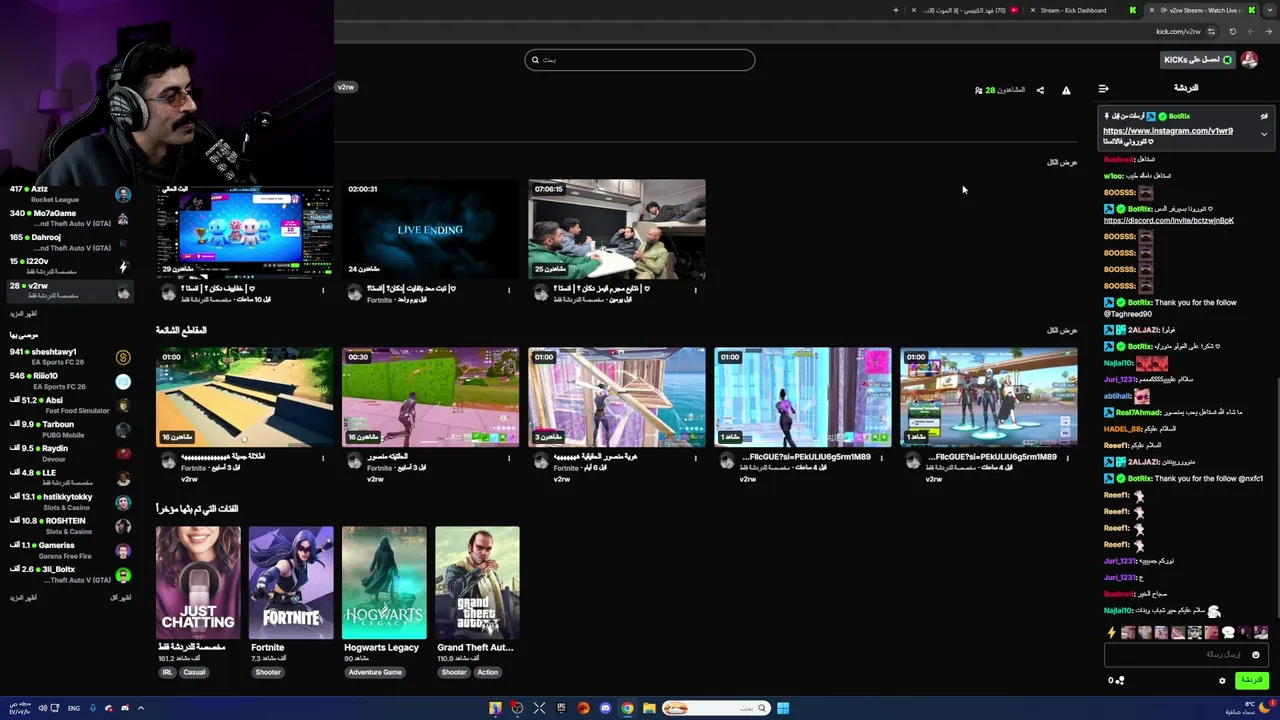The height and width of the screenshot is (720, 1280).
Task: Show hidden system tray icons
Action: [141, 708]
